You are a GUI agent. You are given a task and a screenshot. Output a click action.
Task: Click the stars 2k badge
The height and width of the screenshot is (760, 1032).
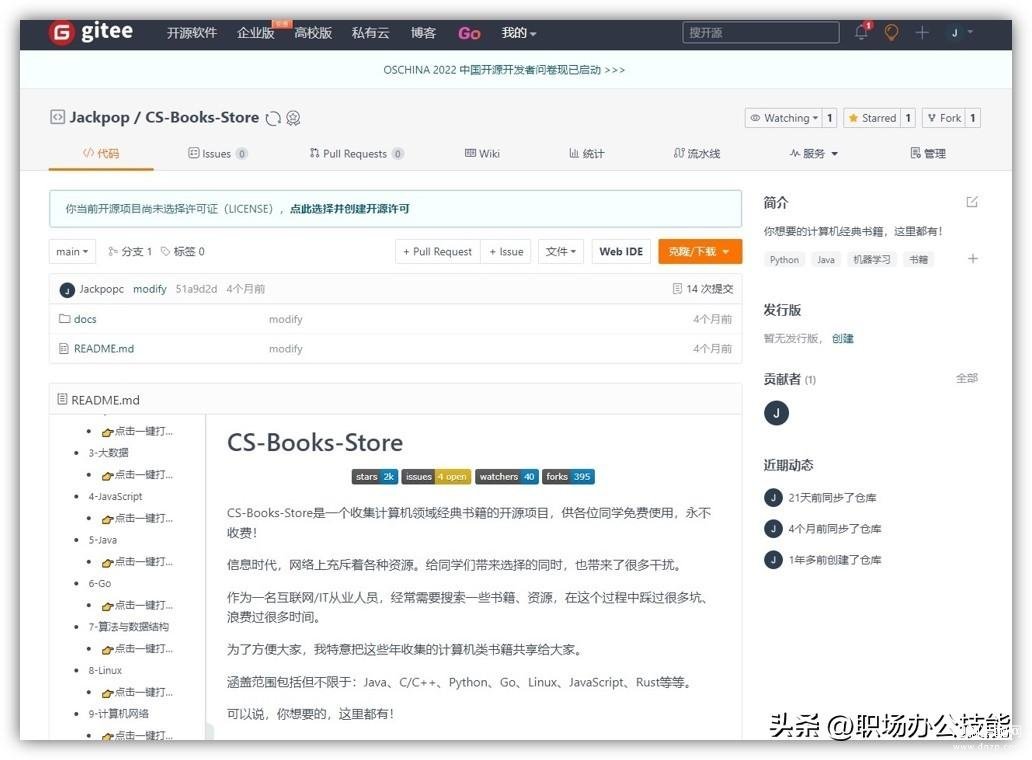pyautogui.click(x=374, y=476)
